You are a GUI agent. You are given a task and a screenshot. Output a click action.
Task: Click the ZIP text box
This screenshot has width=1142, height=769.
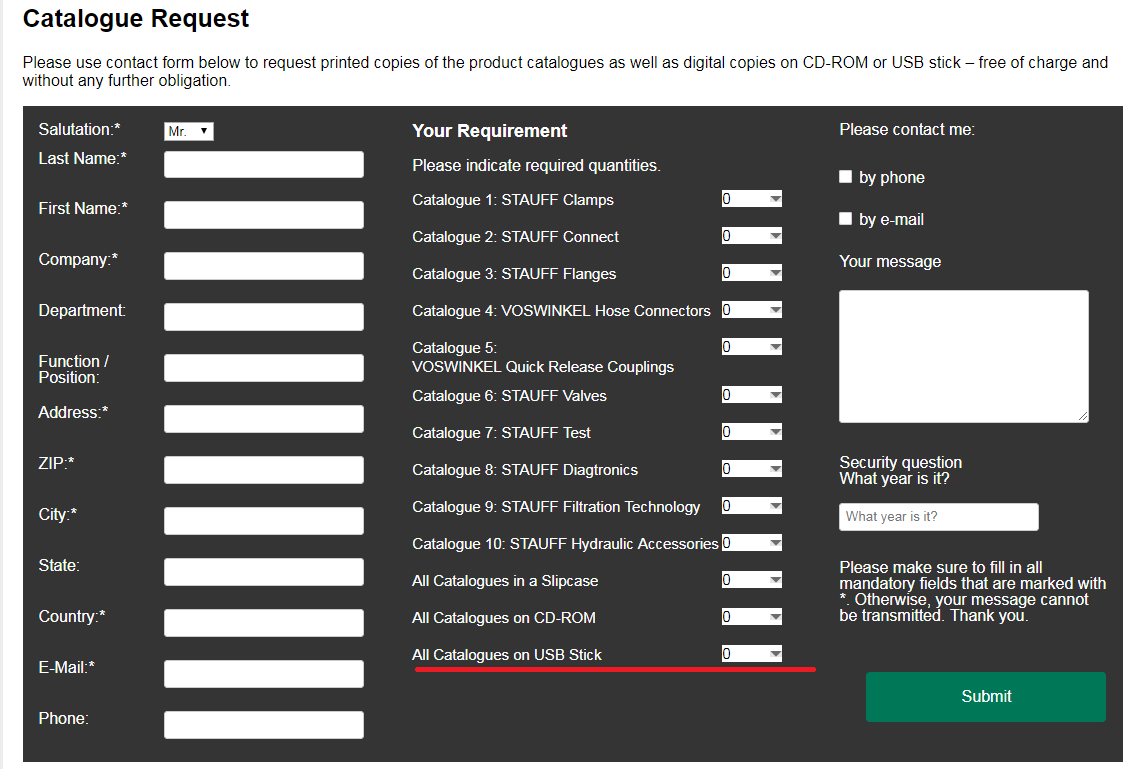[264, 470]
